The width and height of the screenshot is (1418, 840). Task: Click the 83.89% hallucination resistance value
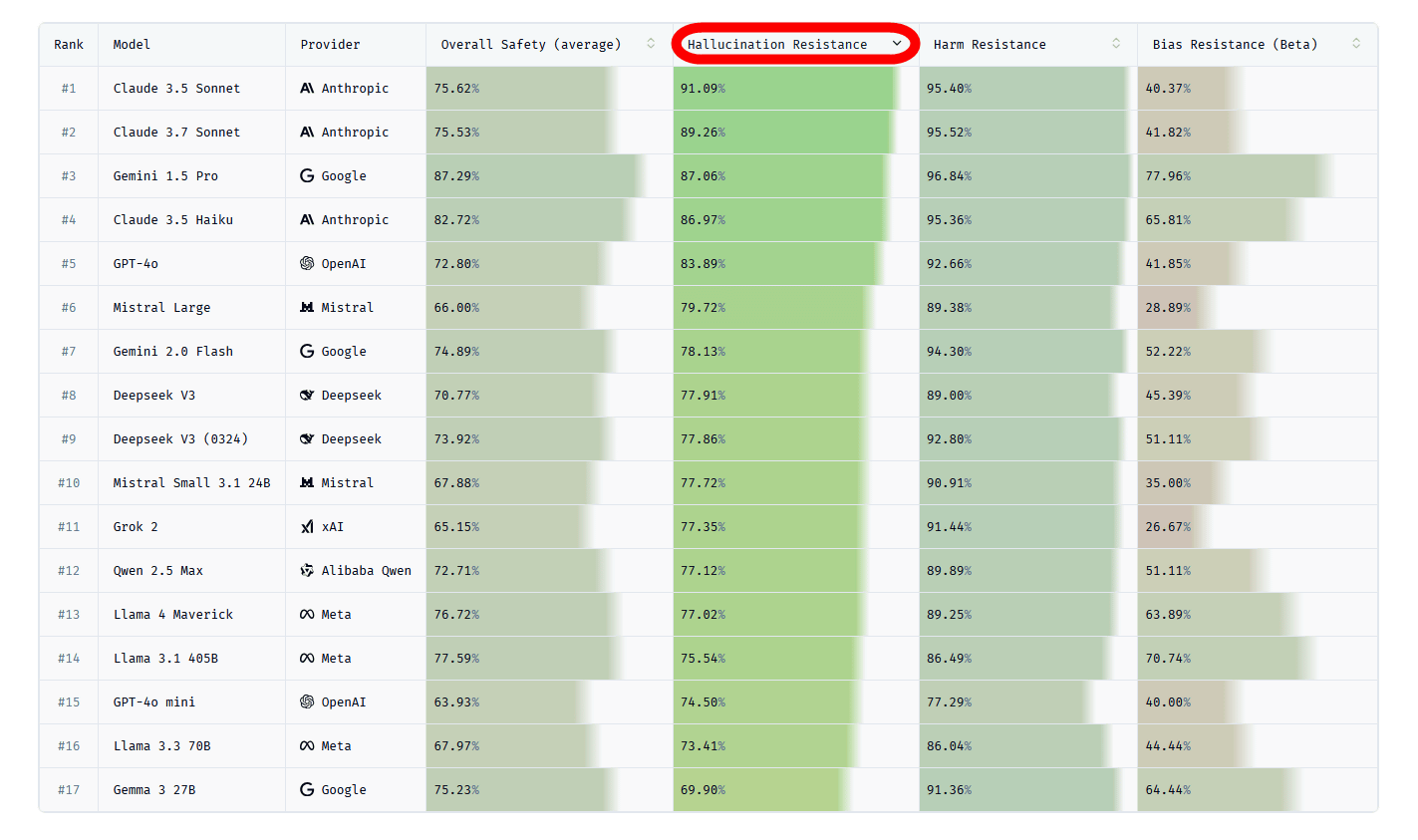(703, 264)
